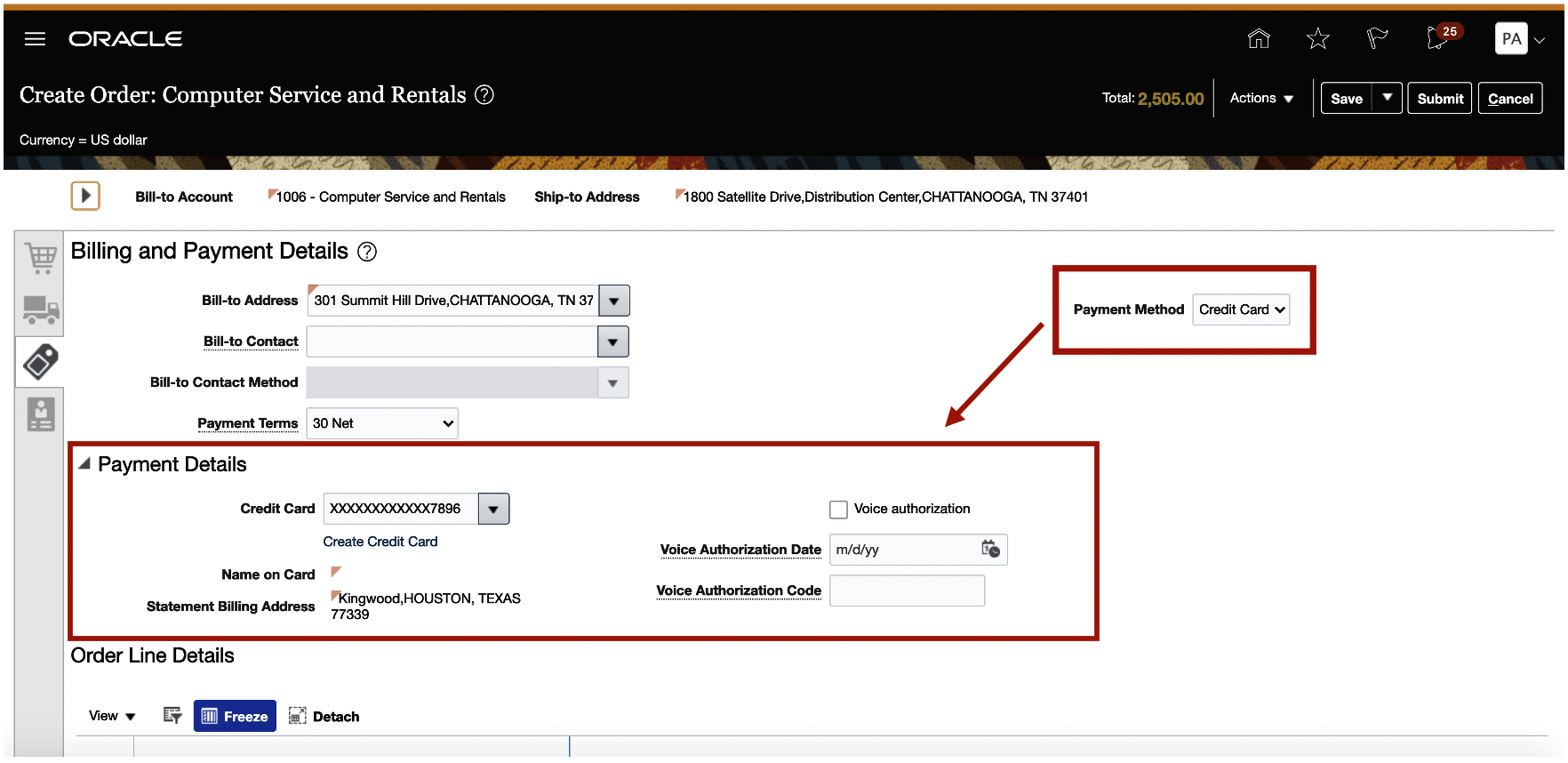Freeze the order line columns
This screenshot has width=1568, height=763.
[235, 716]
